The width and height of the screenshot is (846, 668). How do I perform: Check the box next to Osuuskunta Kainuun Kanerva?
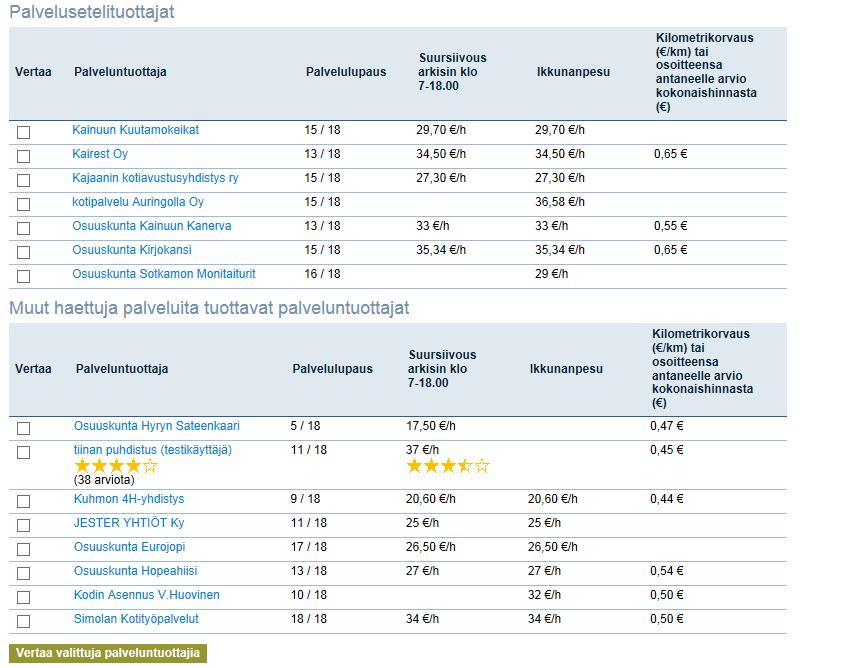[x=23, y=228]
